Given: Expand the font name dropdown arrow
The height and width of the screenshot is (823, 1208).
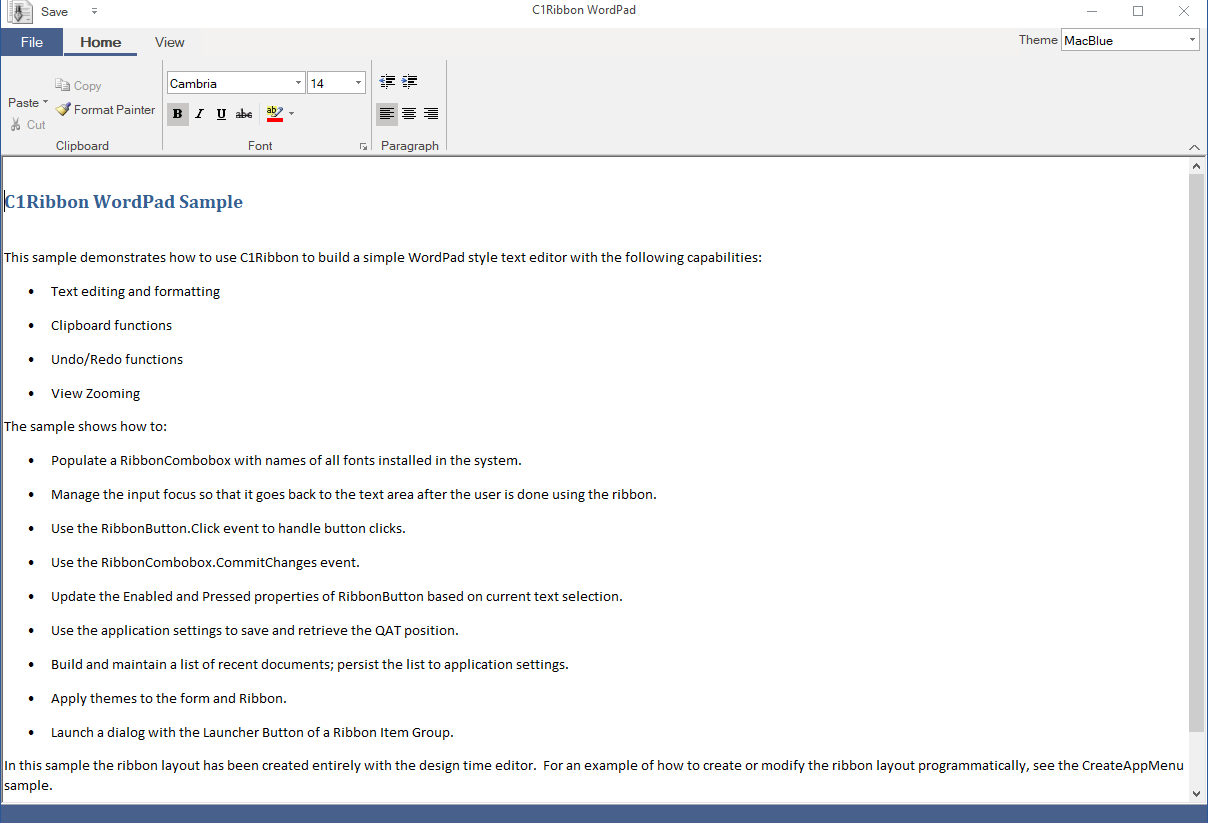Looking at the screenshot, I should point(298,83).
